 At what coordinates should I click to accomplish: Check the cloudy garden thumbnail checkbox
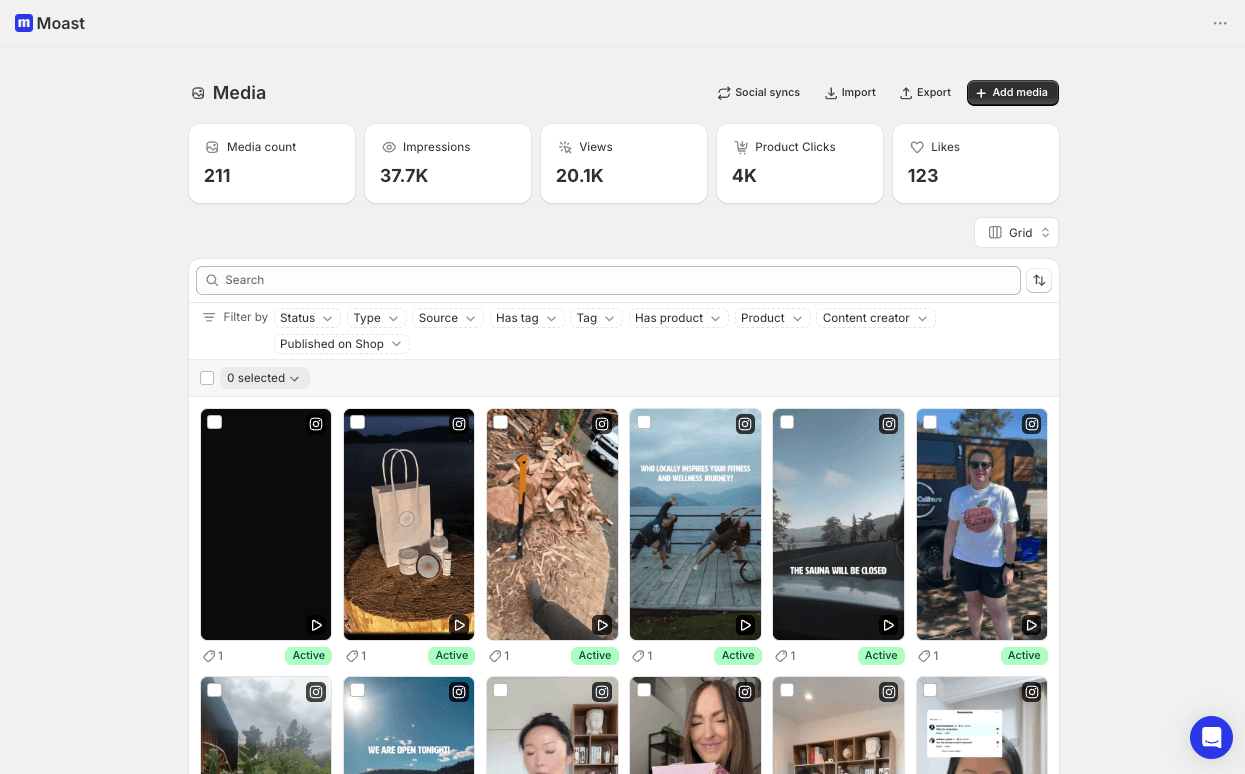pyautogui.click(x=214, y=690)
